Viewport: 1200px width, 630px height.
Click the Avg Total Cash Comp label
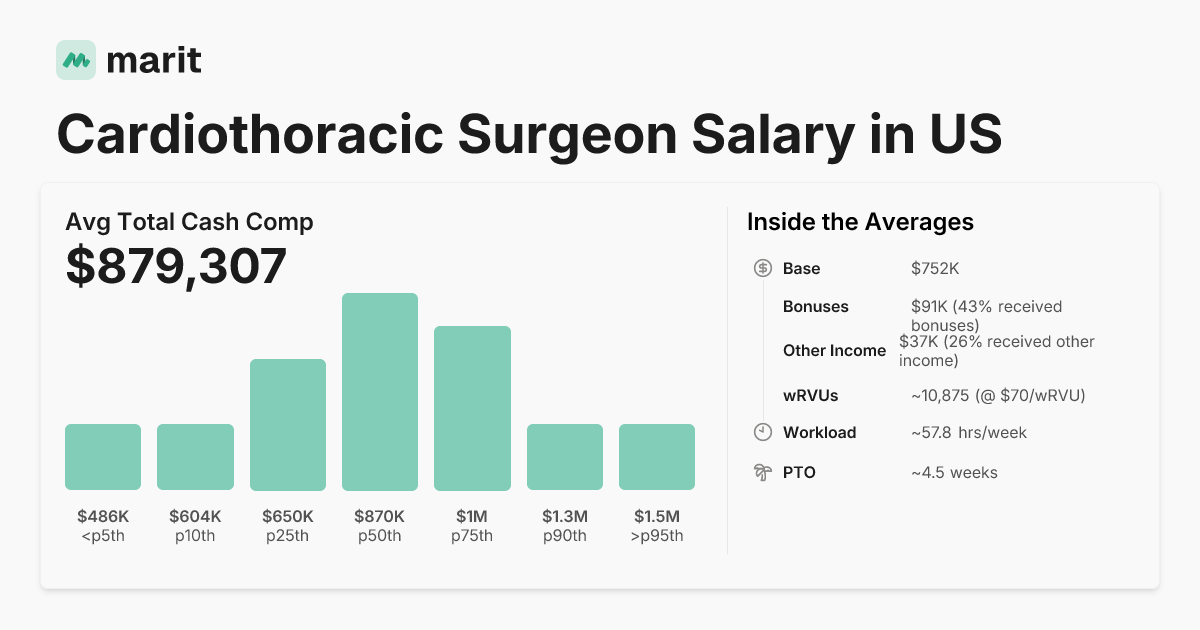(189, 222)
